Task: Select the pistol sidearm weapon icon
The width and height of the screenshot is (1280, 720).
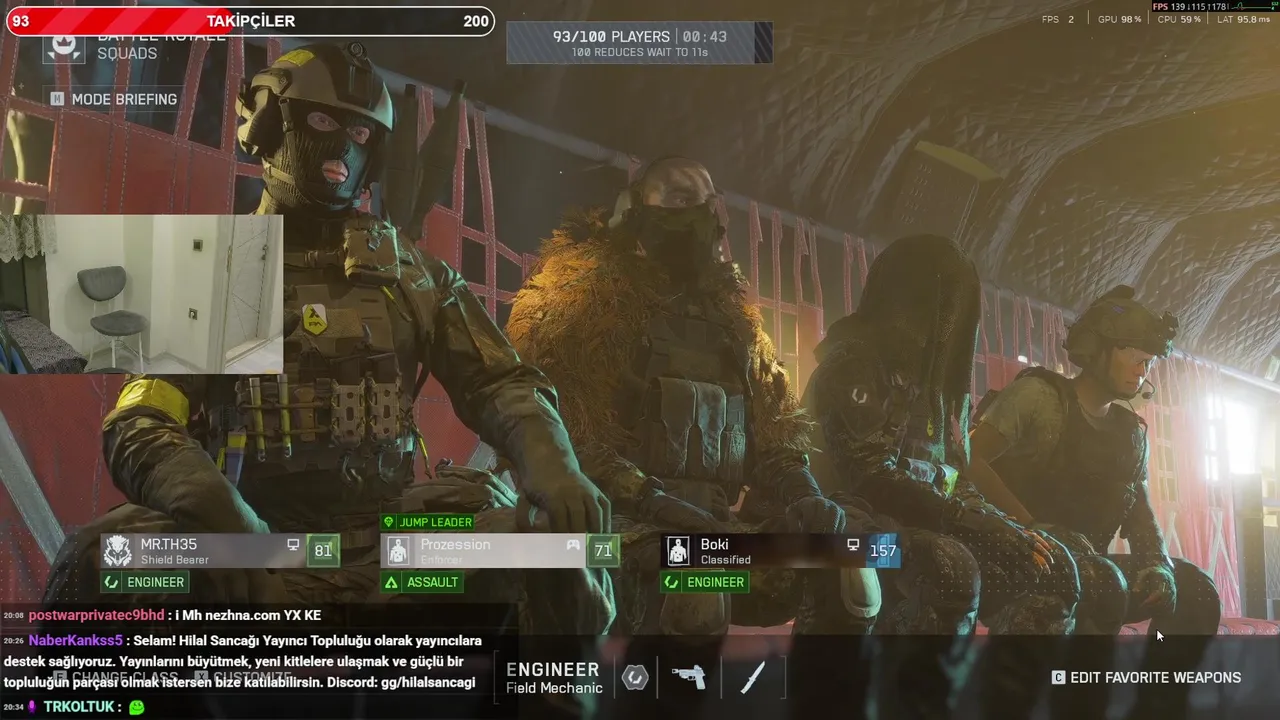Action: click(689, 677)
